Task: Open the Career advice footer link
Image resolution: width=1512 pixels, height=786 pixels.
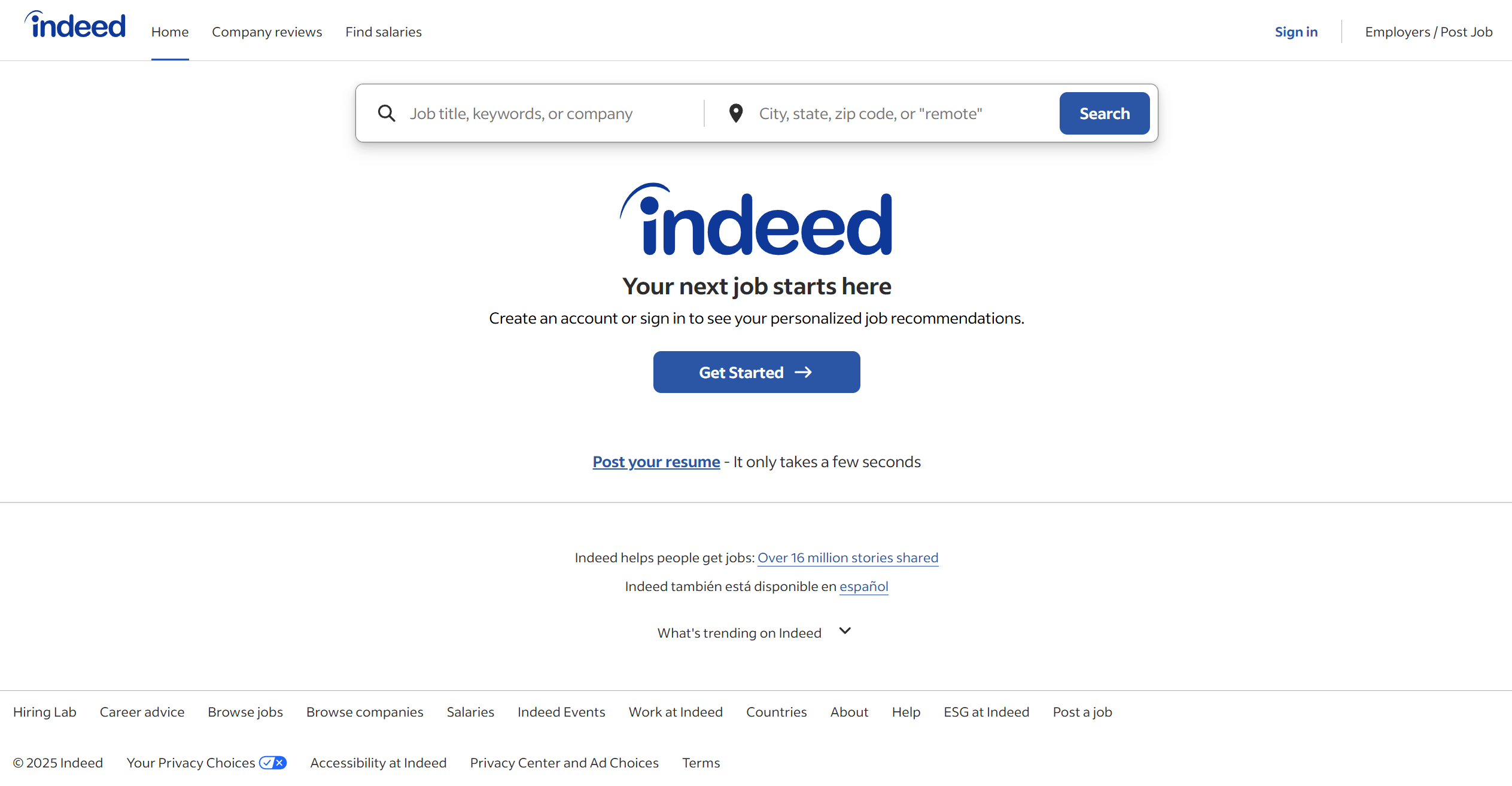Action: (142, 712)
